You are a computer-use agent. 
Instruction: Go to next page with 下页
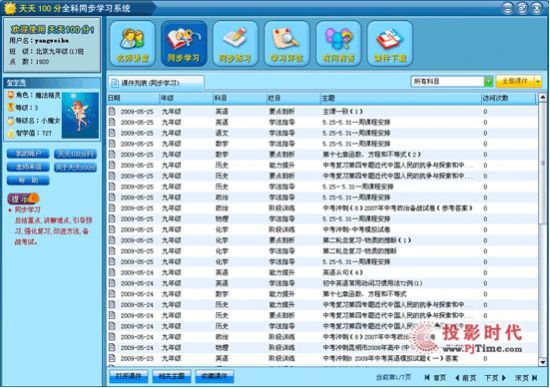[x=495, y=377]
